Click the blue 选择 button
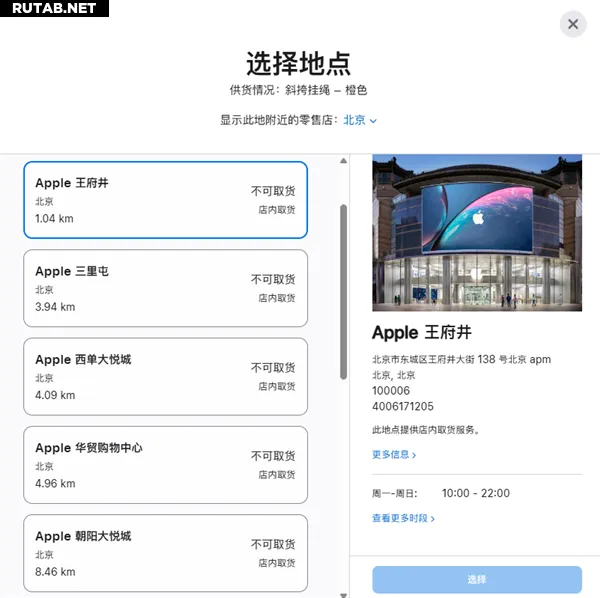This screenshot has width=600, height=598. pos(477,579)
